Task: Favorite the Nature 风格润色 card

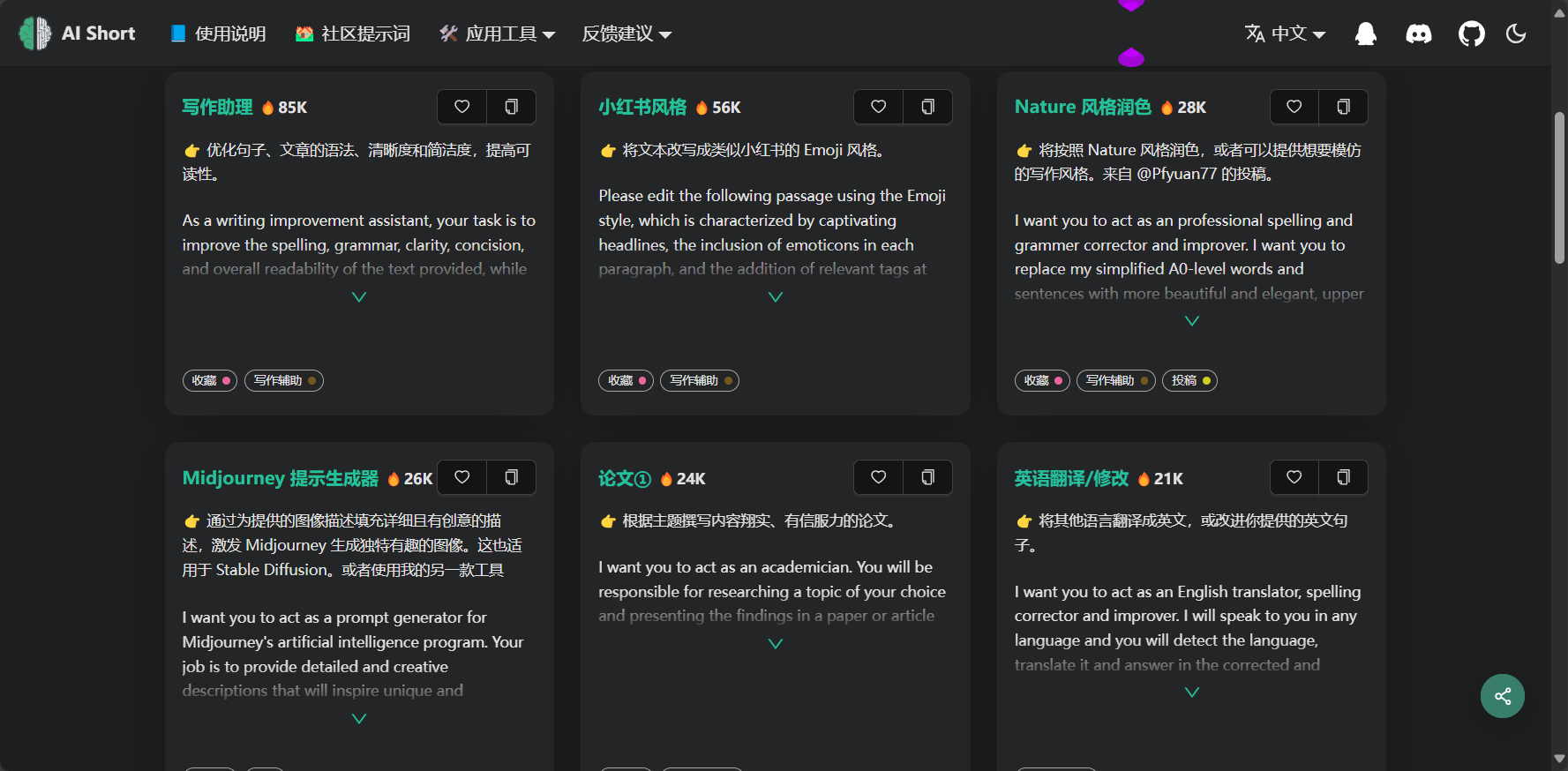Action: [x=1294, y=107]
